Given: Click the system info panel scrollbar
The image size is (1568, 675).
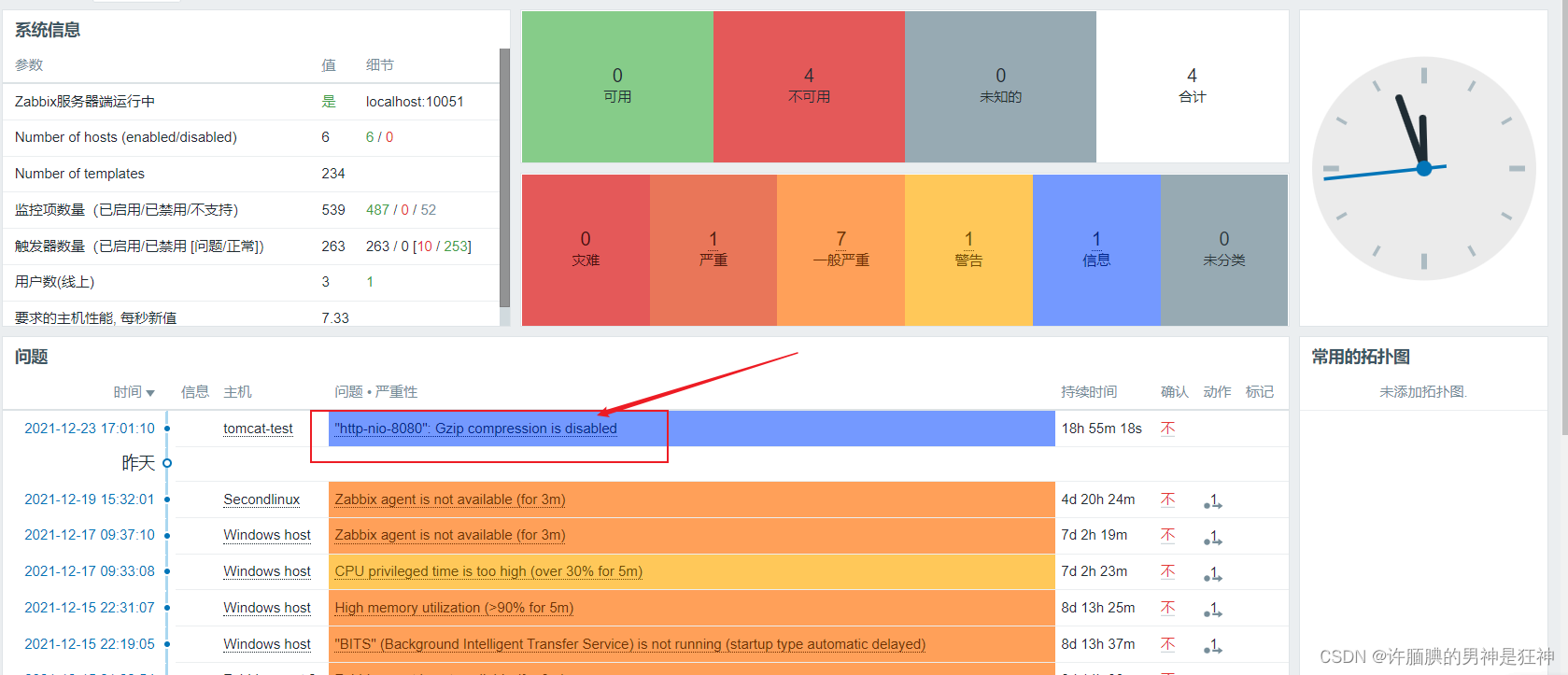Looking at the screenshot, I should 504,177.
